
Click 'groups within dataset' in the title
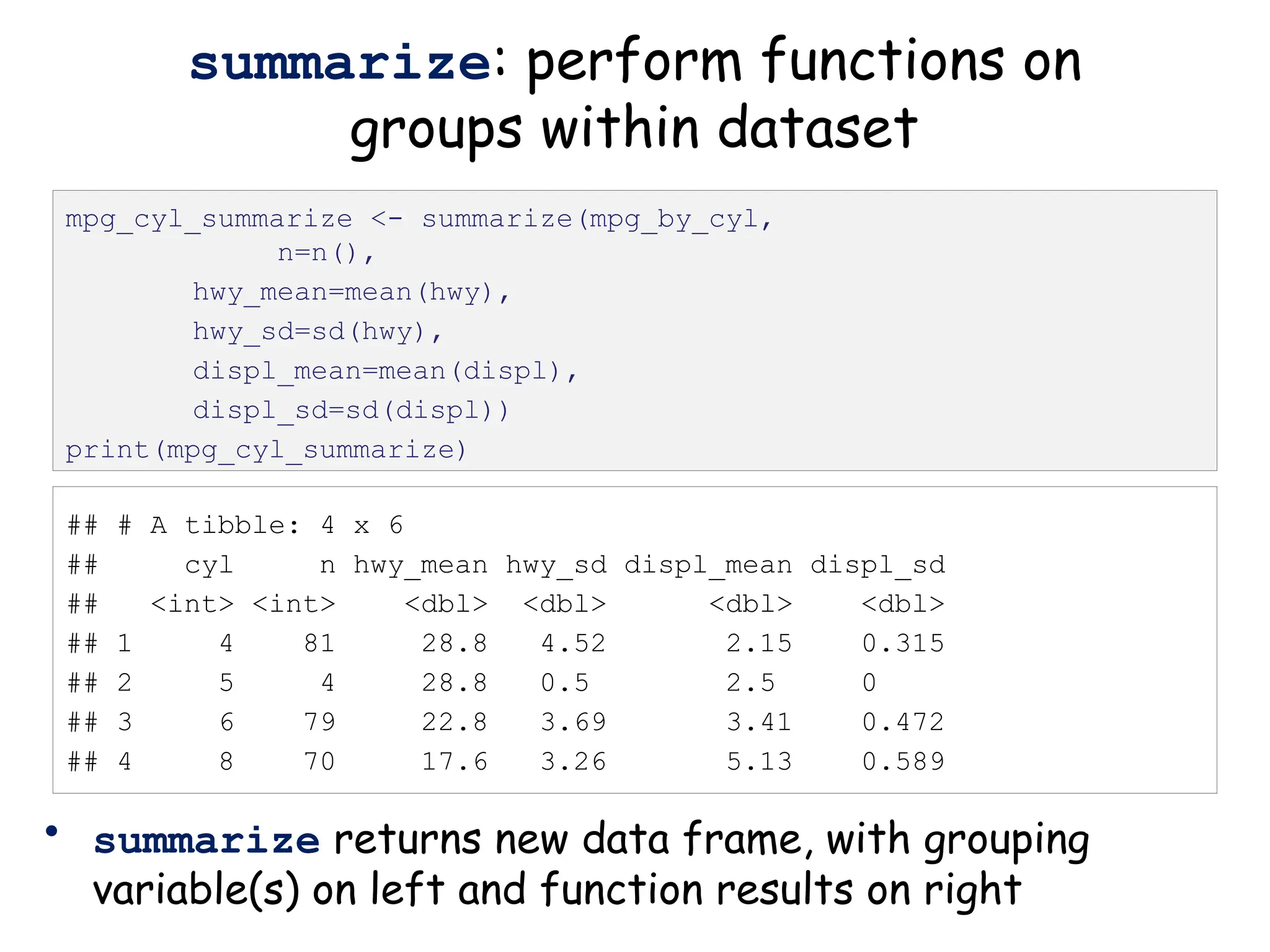point(633,128)
